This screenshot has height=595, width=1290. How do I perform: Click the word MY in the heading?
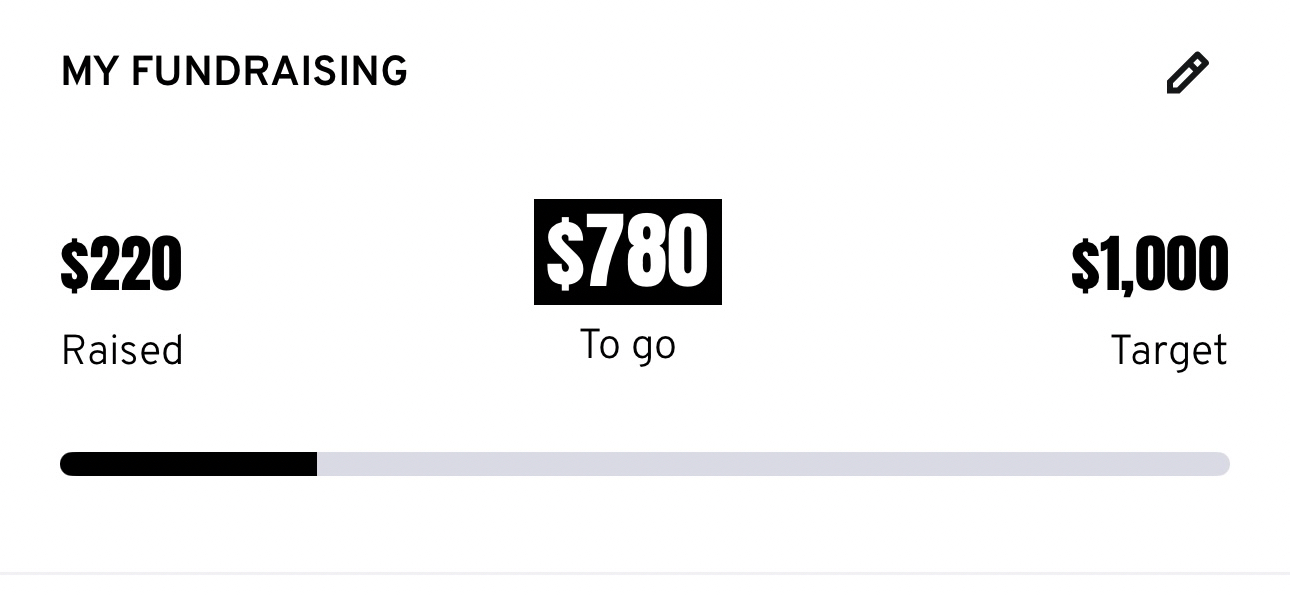(88, 72)
